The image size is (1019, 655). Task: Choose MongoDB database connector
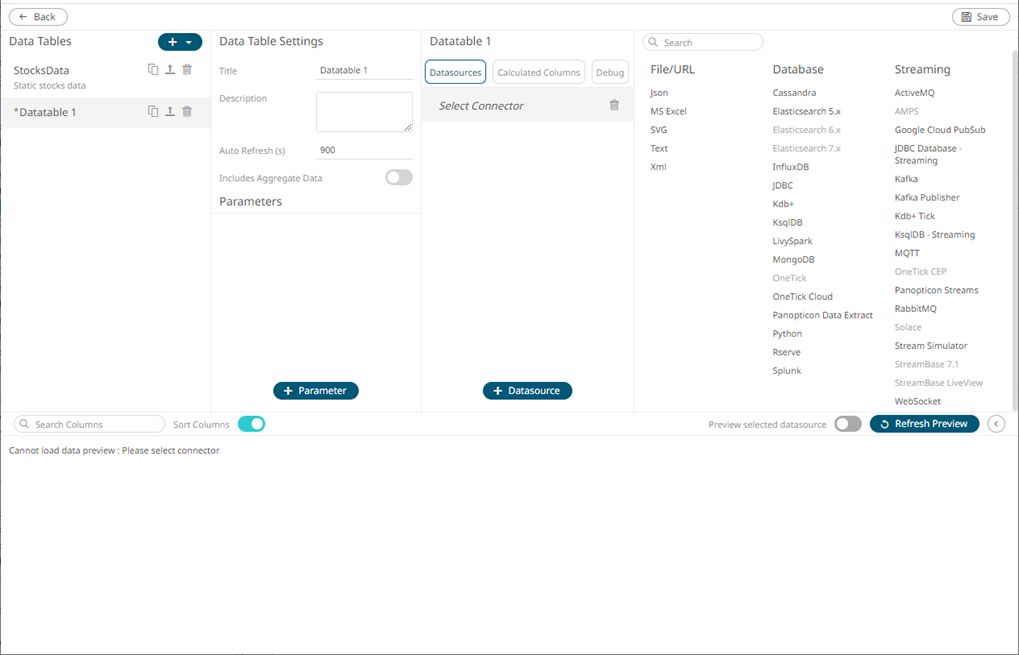click(793, 260)
